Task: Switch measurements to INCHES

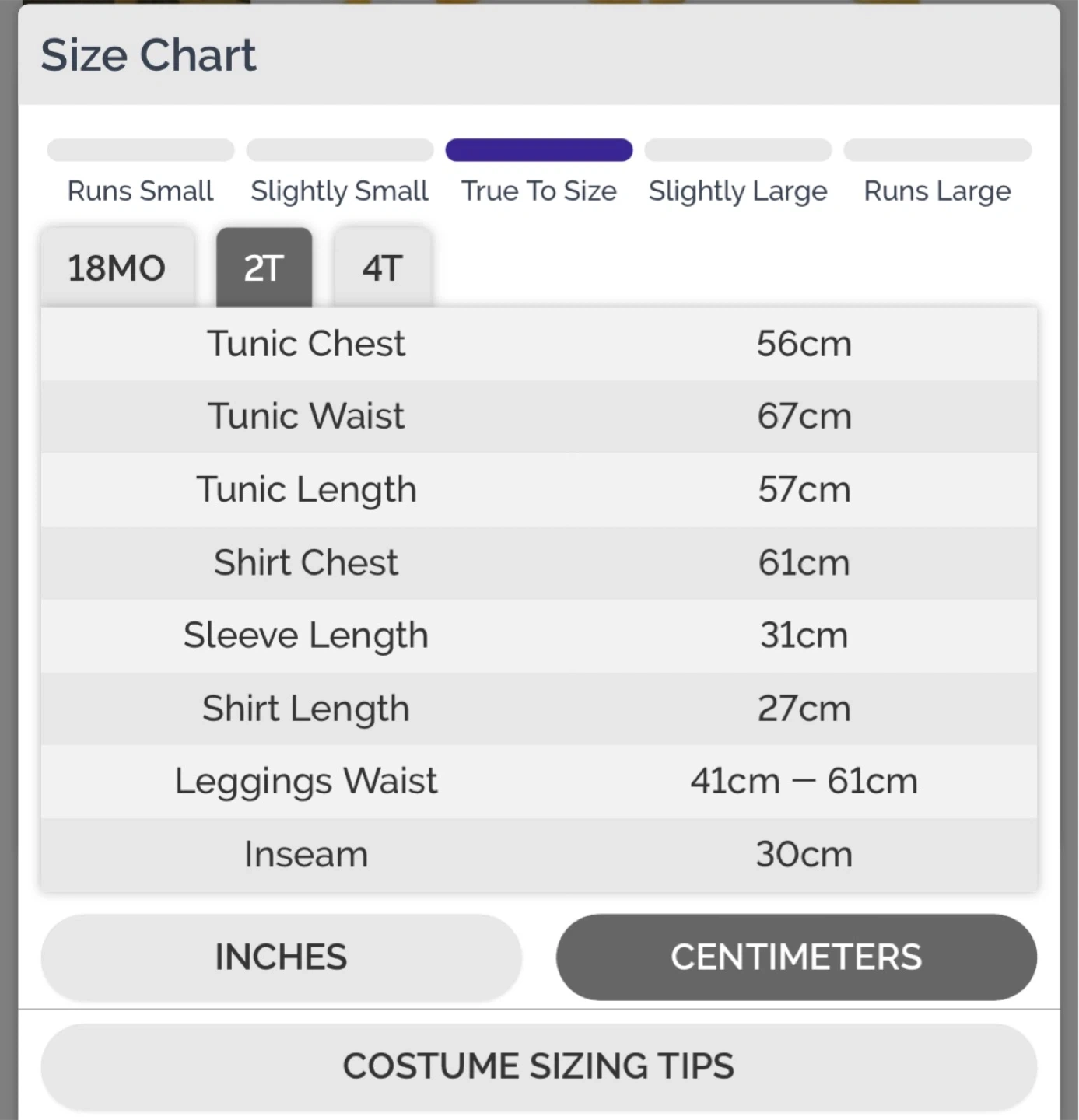Action: (x=281, y=957)
